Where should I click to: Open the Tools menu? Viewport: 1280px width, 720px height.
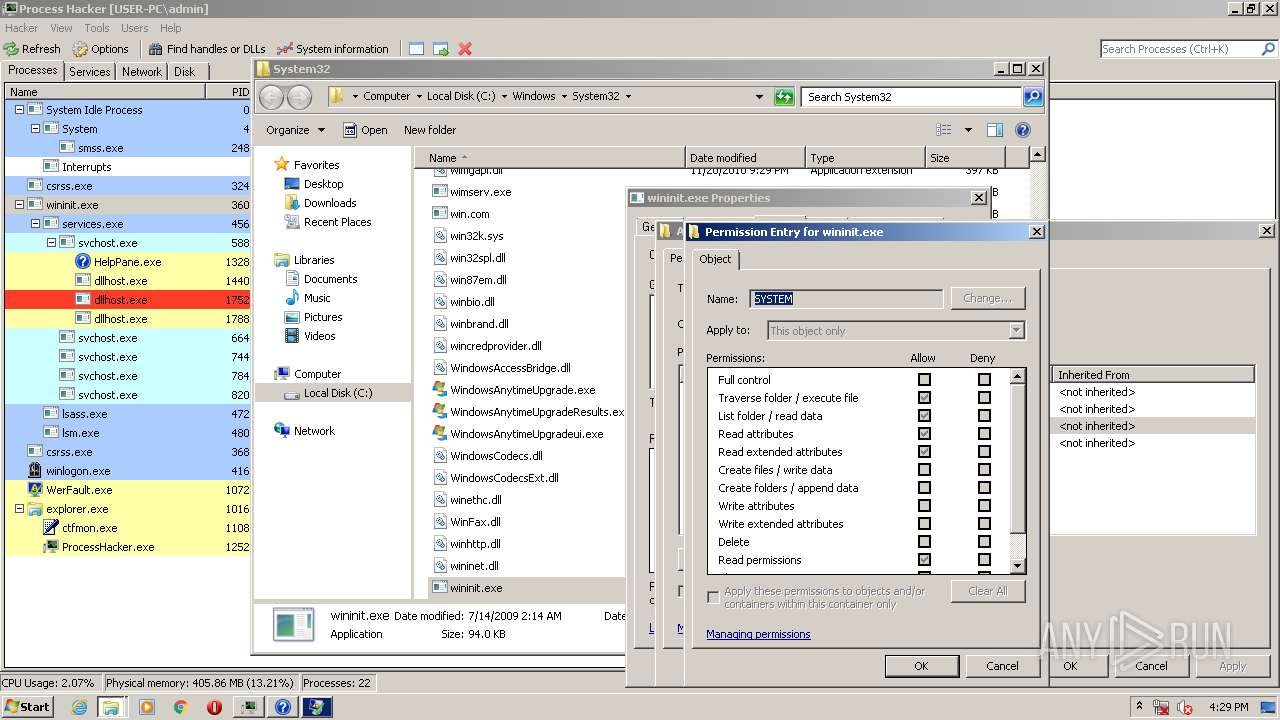pyautogui.click(x=97, y=28)
